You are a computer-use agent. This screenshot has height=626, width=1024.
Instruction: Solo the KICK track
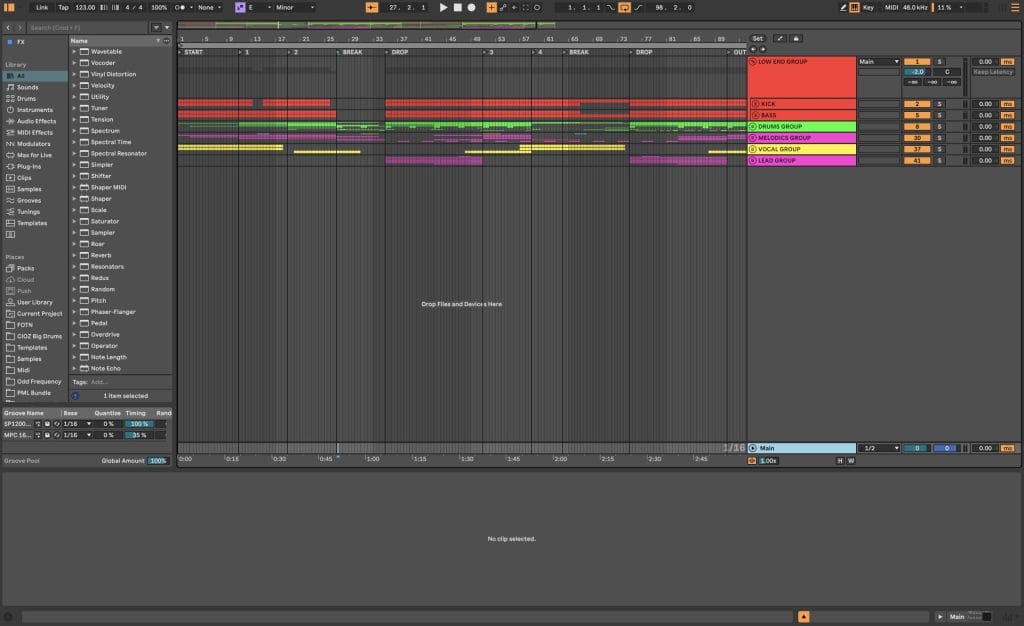click(x=939, y=104)
